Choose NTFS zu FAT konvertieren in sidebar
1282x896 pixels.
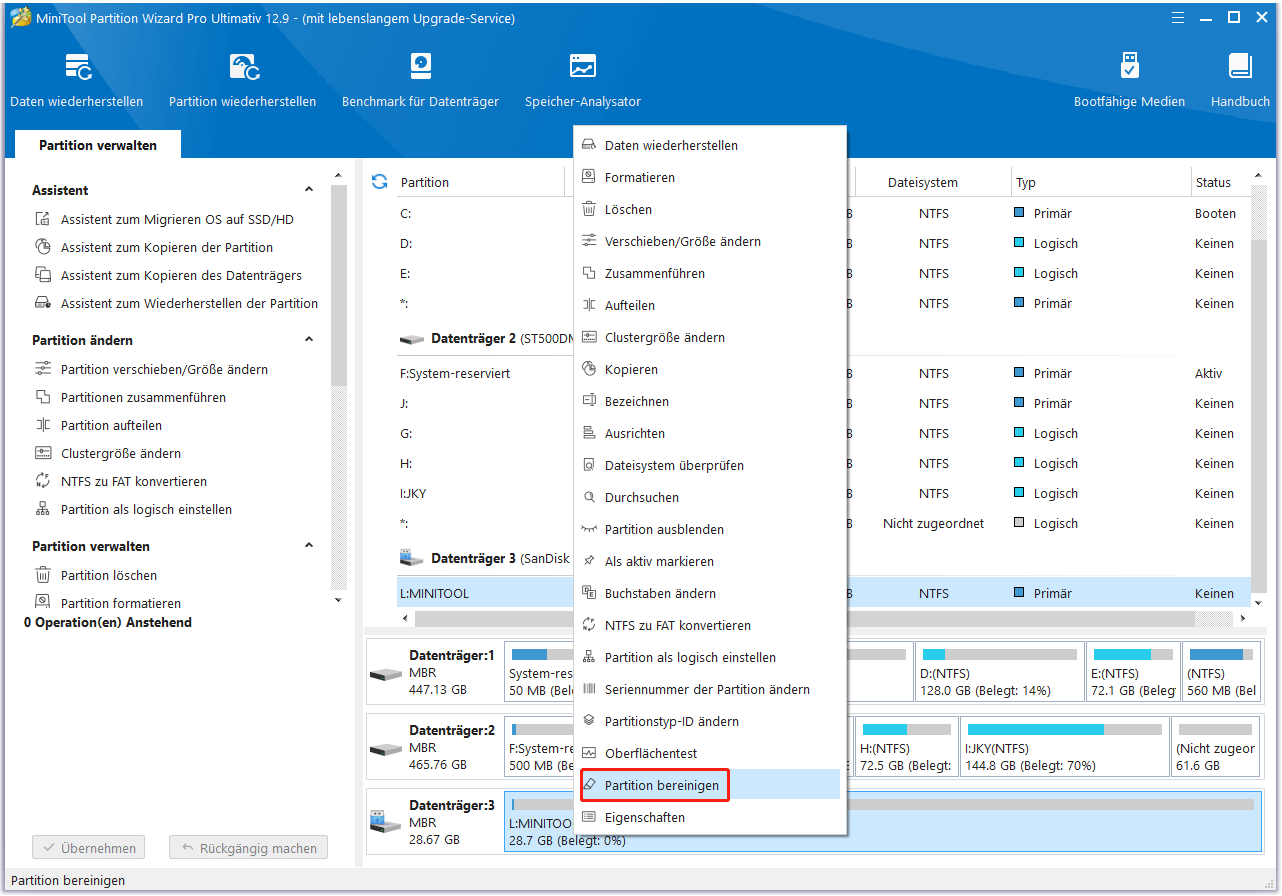(x=122, y=481)
